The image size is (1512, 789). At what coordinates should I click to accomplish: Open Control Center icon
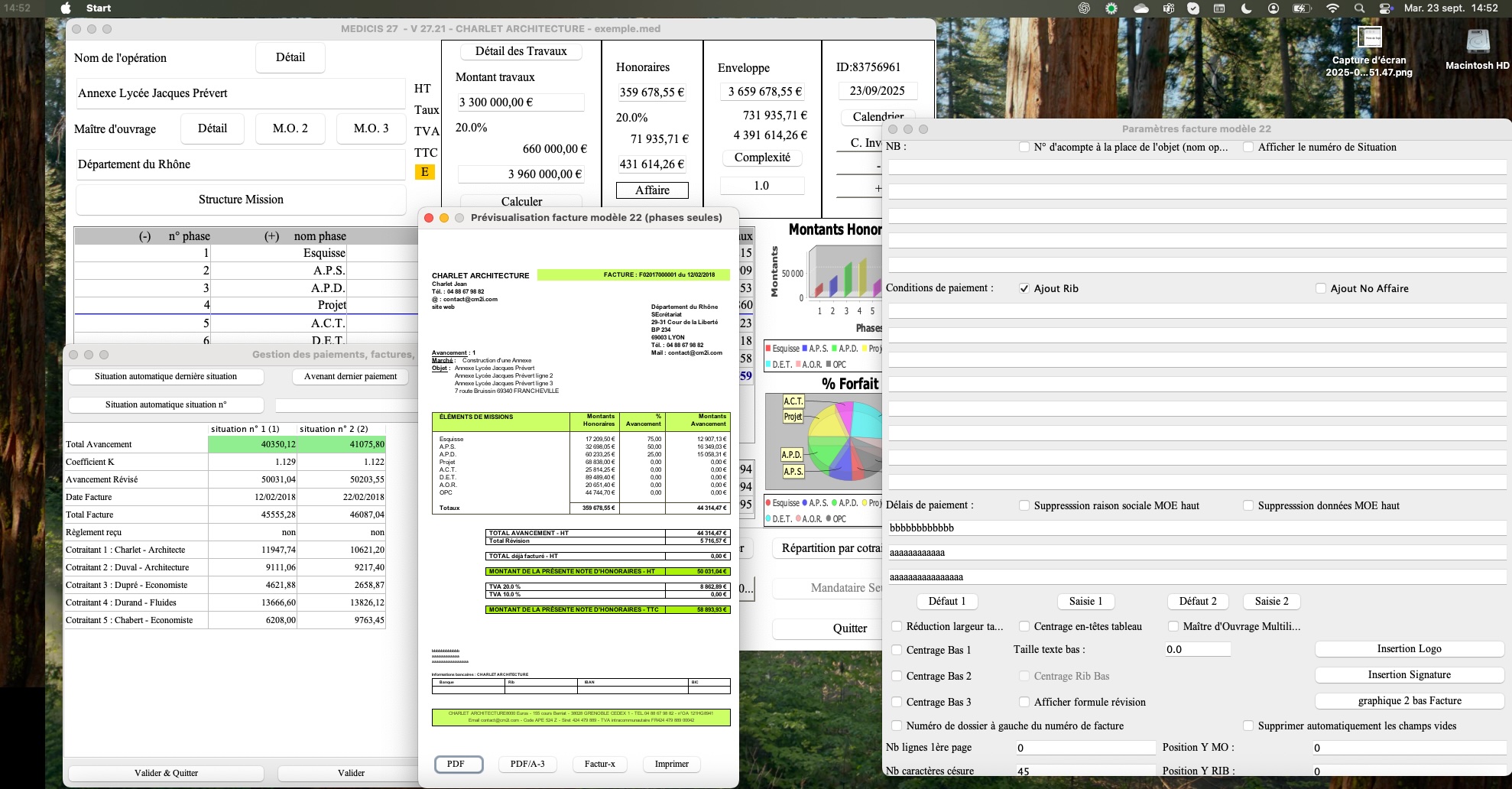[x=1386, y=8]
